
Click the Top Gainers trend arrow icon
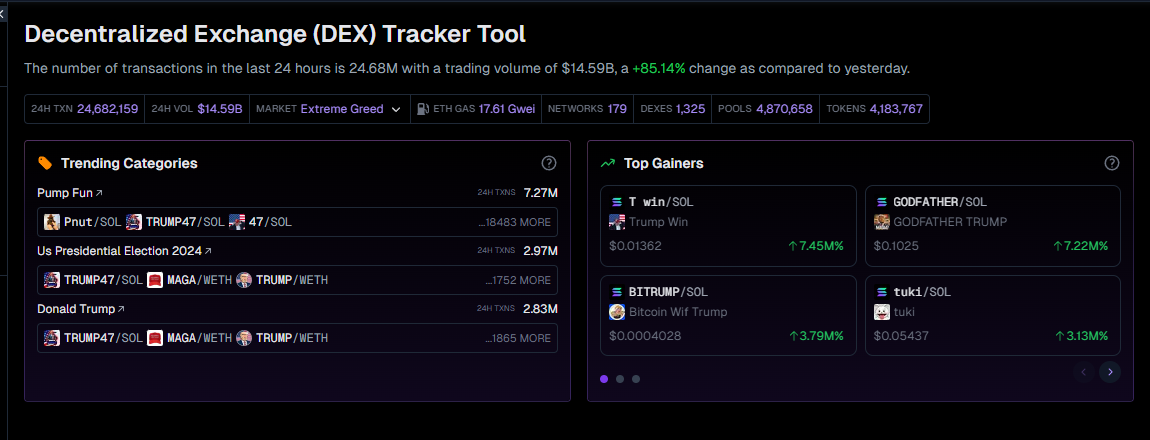click(x=607, y=163)
